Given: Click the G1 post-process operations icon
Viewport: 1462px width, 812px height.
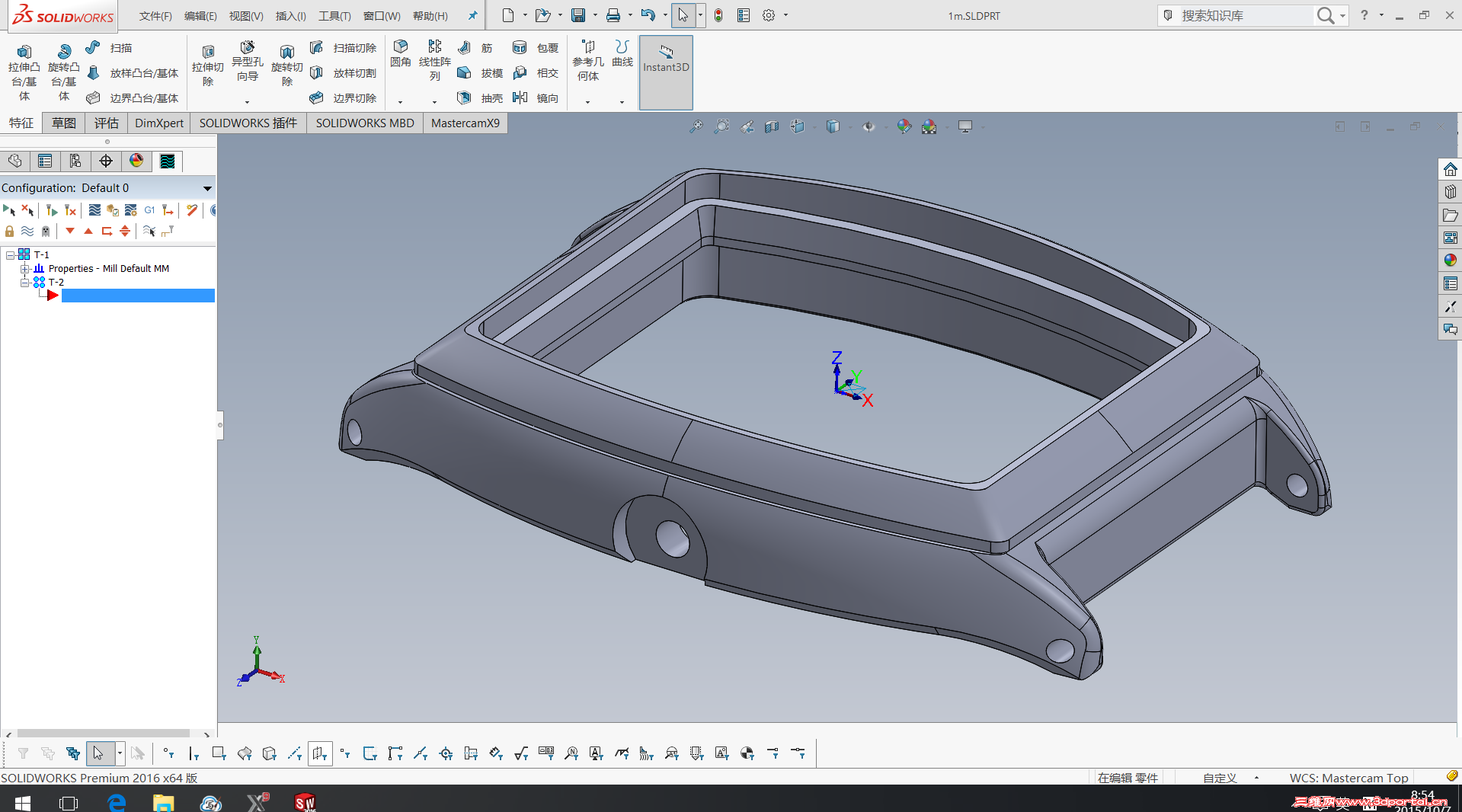Looking at the screenshot, I should [x=149, y=210].
